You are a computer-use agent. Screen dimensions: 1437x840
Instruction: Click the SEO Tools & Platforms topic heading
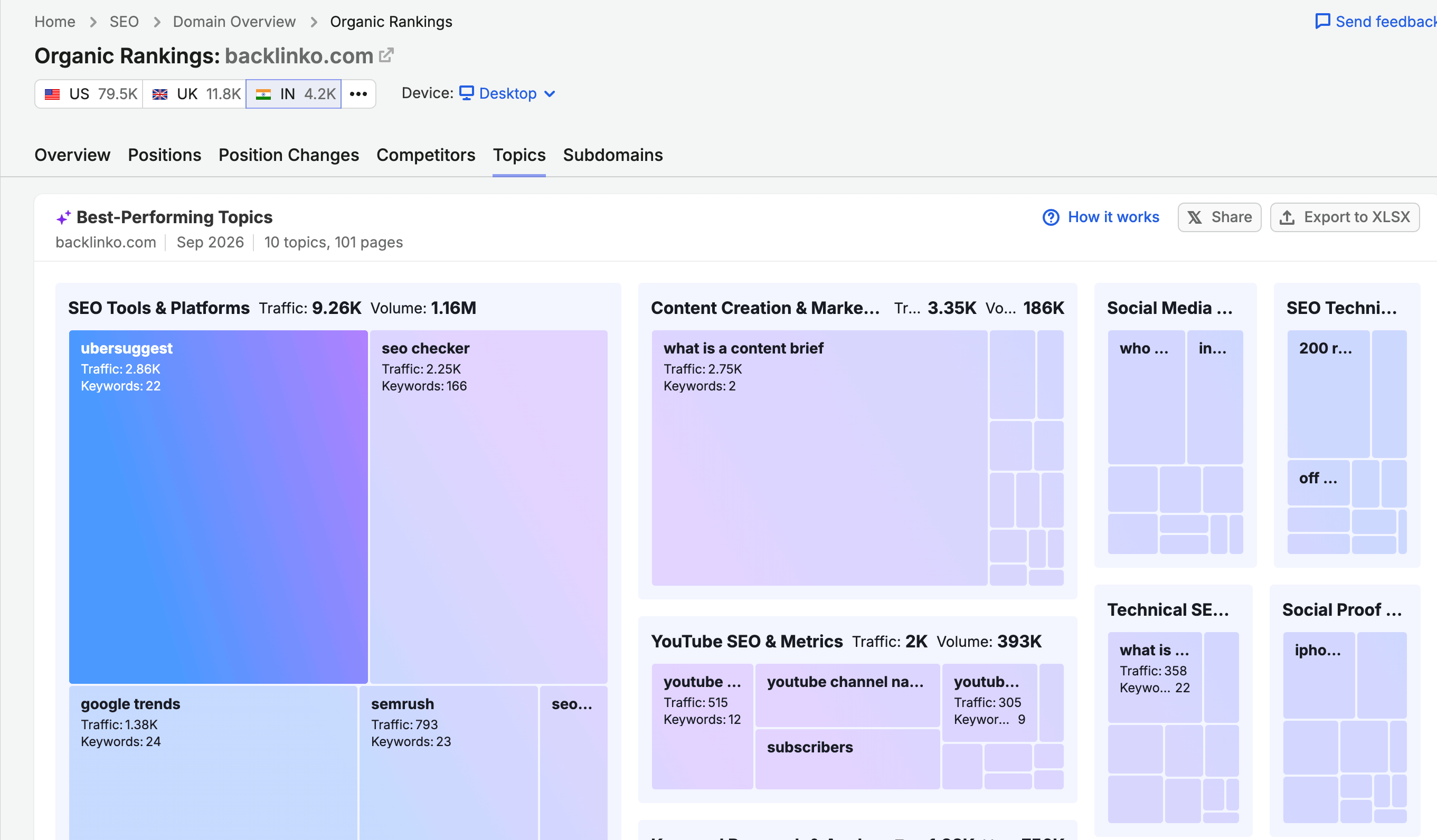click(x=158, y=308)
